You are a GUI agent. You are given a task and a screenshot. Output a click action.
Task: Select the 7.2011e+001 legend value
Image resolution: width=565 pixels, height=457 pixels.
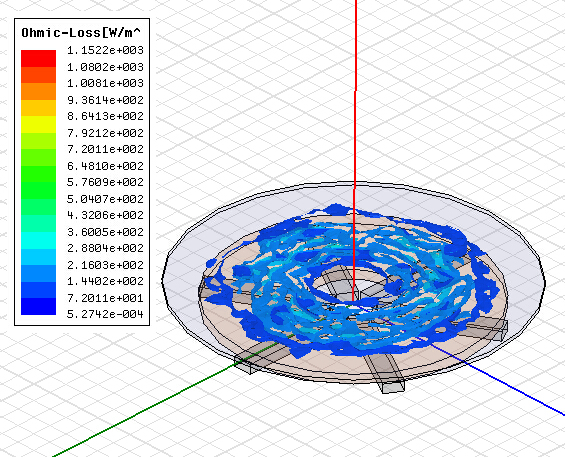coord(105,298)
